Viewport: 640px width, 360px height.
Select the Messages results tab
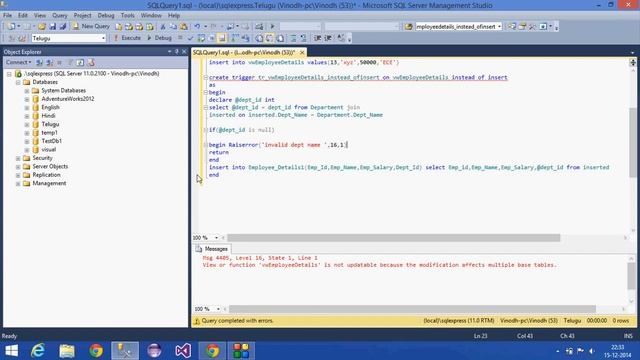(x=212, y=249)
